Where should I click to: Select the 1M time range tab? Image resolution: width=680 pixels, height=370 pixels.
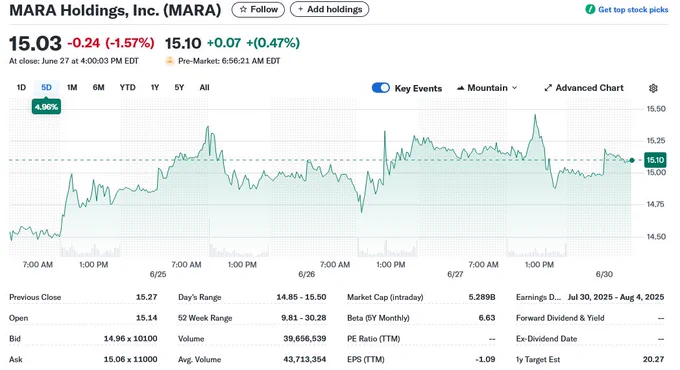click(72, 88)
